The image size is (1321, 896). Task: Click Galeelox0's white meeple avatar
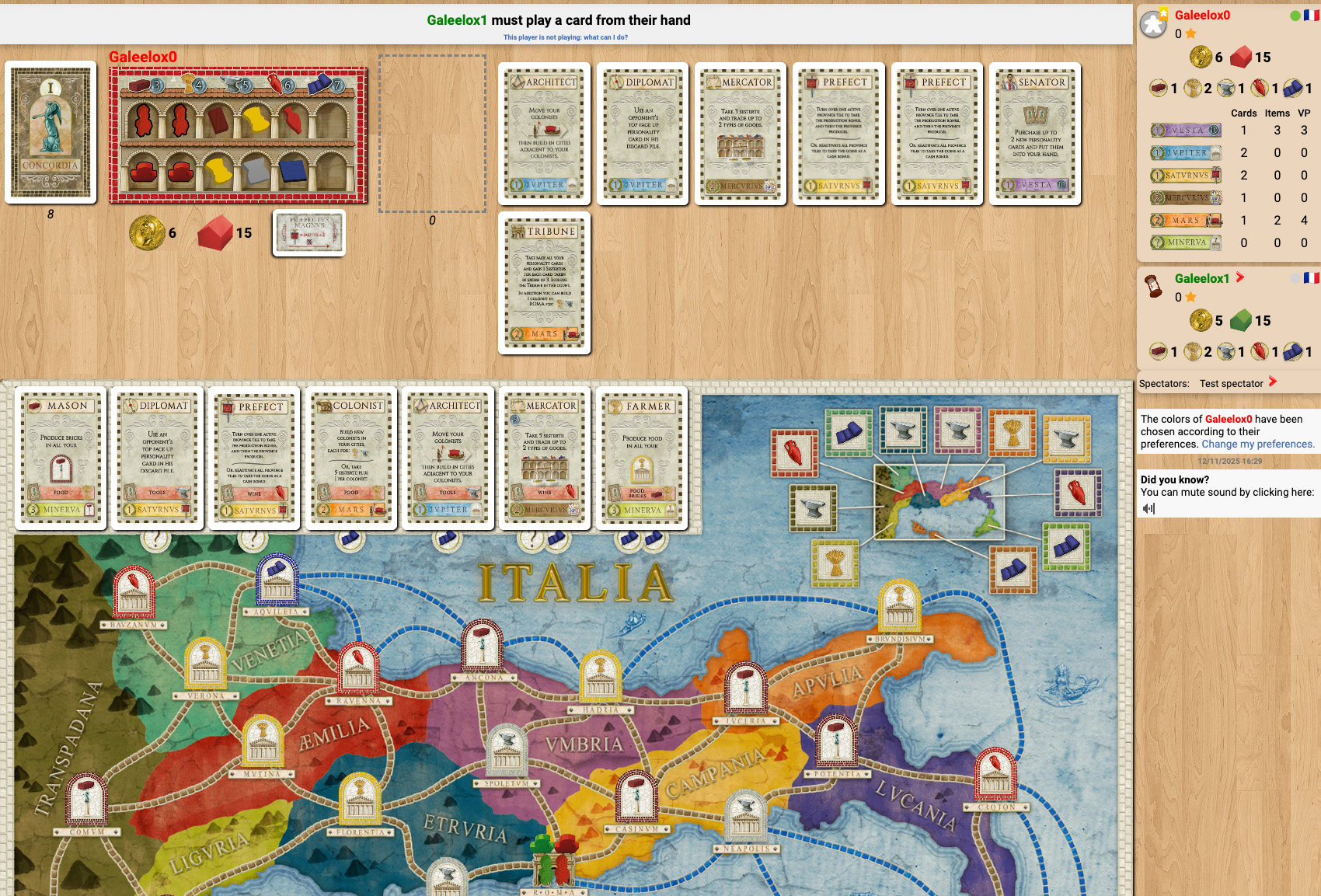(1153, 25)
